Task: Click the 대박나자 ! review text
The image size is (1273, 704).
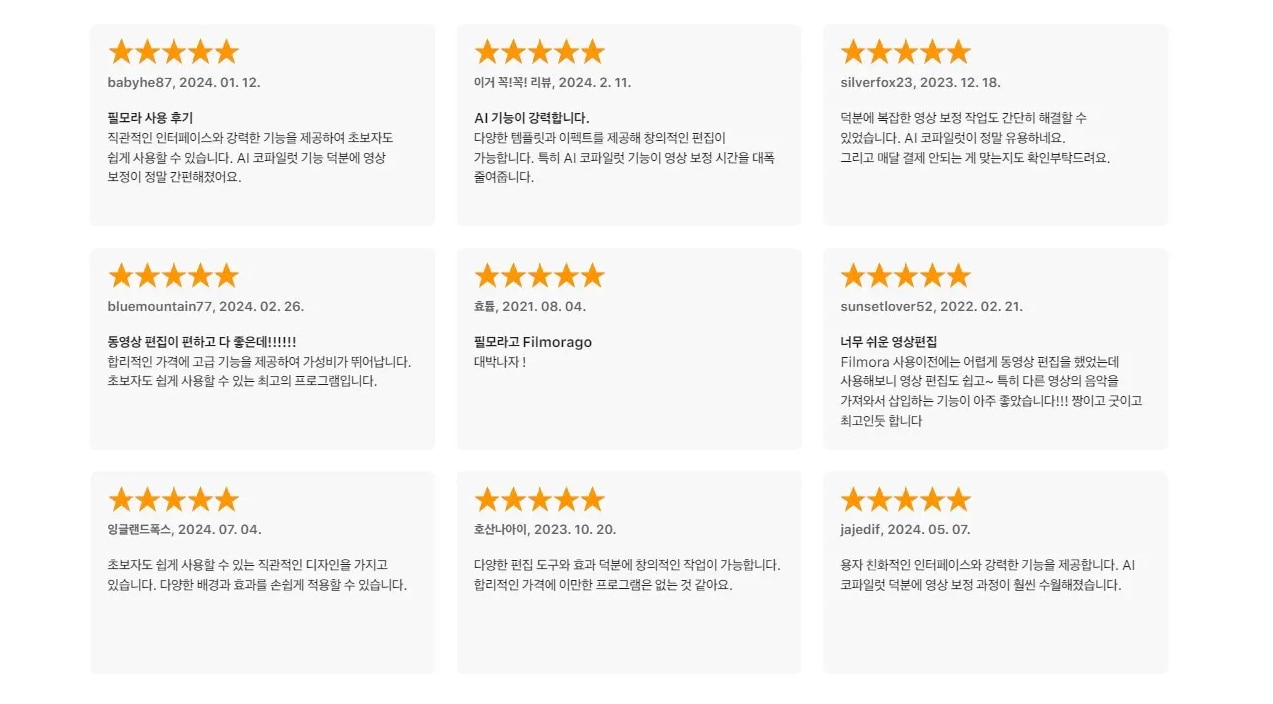Action: coord(500,362)
